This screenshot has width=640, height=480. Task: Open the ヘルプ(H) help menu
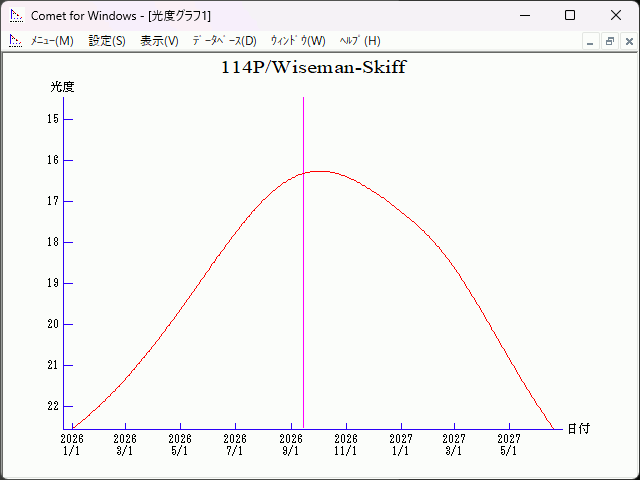tap(360, 41)
